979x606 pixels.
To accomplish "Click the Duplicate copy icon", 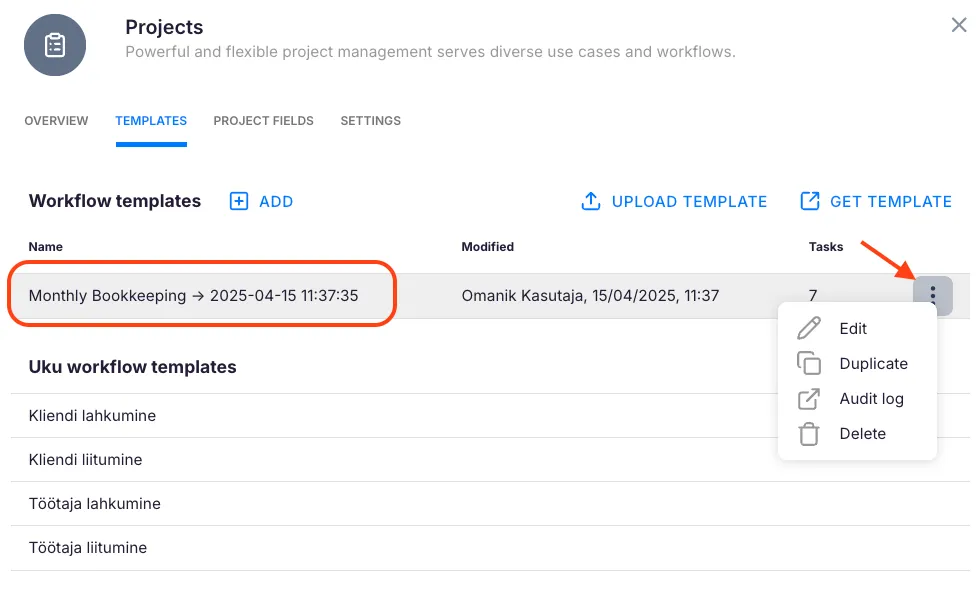I will (808, 364).
